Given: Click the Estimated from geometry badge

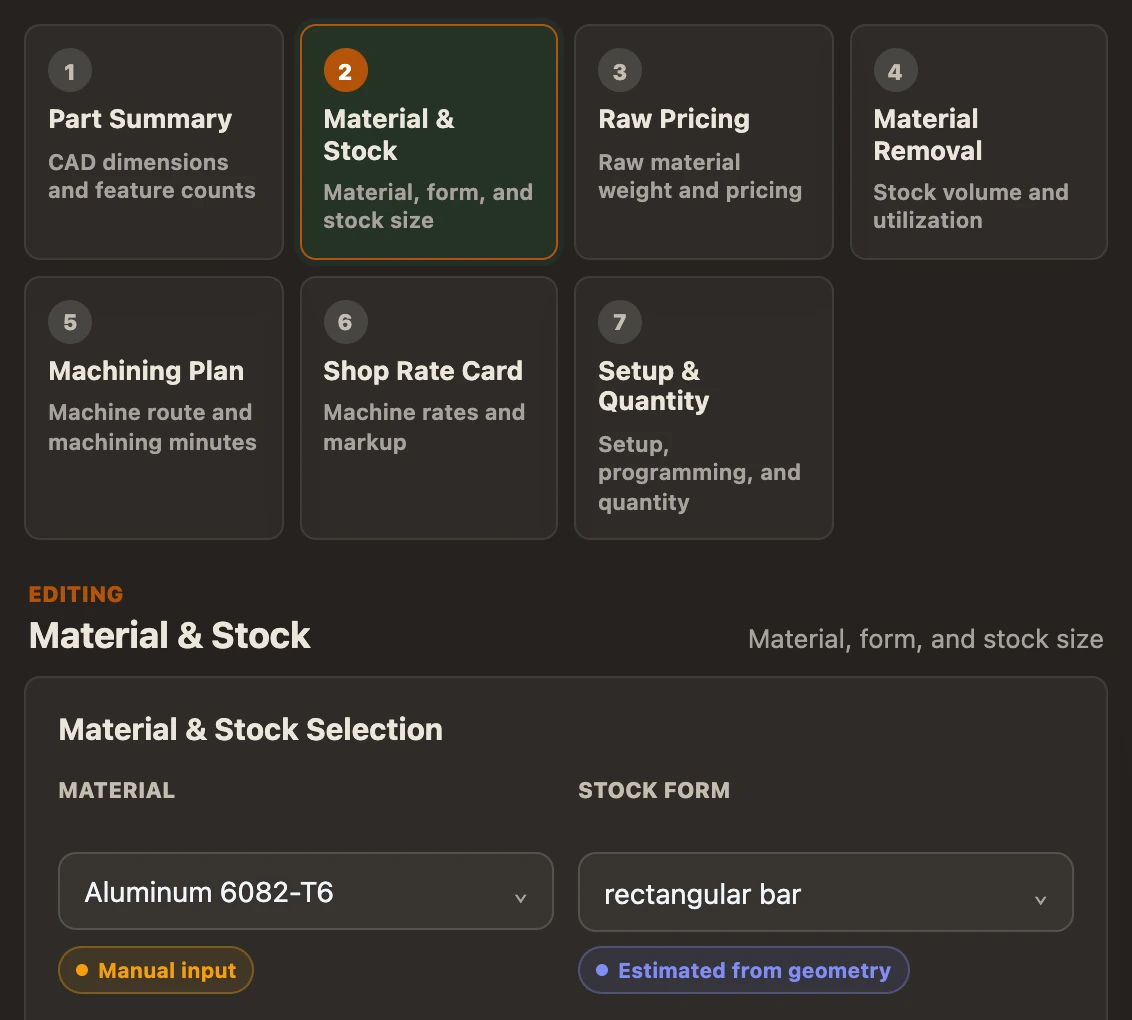Looking at the screenshot, I should pos(744,970).
